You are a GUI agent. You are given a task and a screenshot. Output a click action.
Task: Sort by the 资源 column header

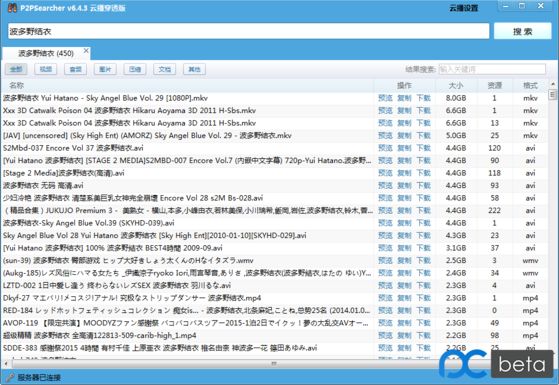[494, 86]
